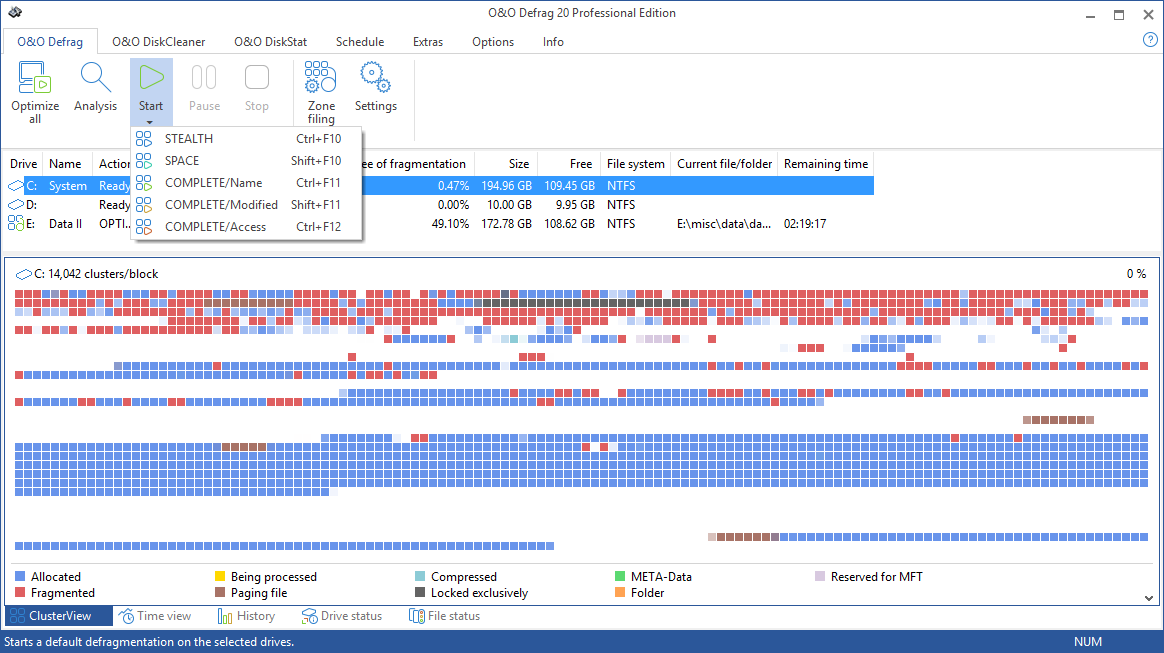Click the COMPLETE/Modified method icon
The height and width of the screenshot is (653, 1164).
(144, 205)
